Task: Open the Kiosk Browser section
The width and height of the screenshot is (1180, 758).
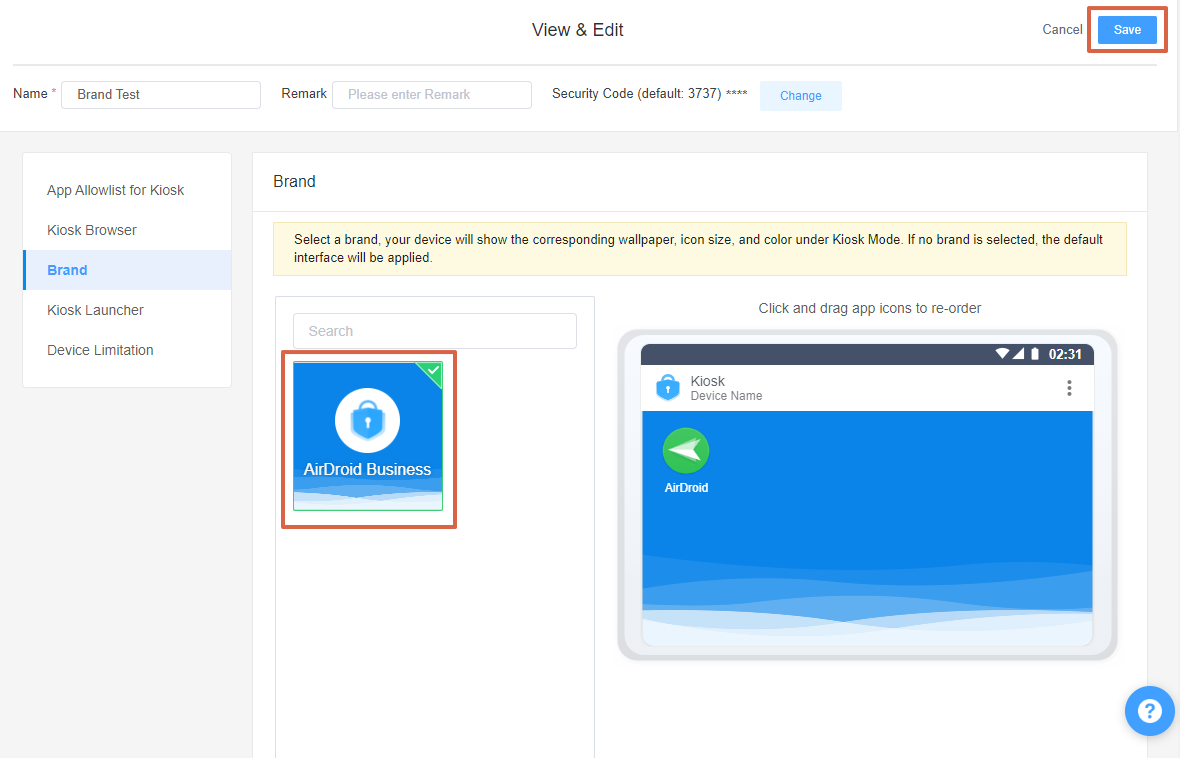Action: click(x=92, y=230)
